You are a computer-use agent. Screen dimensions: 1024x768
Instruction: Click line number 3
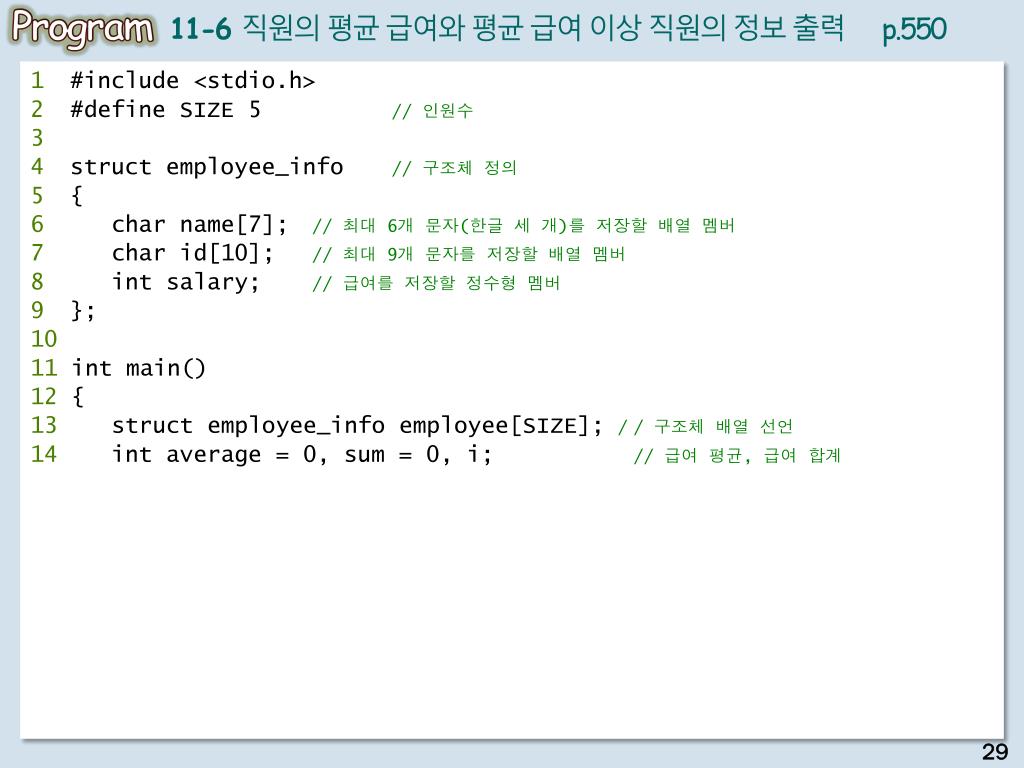(x=37, y=138)
